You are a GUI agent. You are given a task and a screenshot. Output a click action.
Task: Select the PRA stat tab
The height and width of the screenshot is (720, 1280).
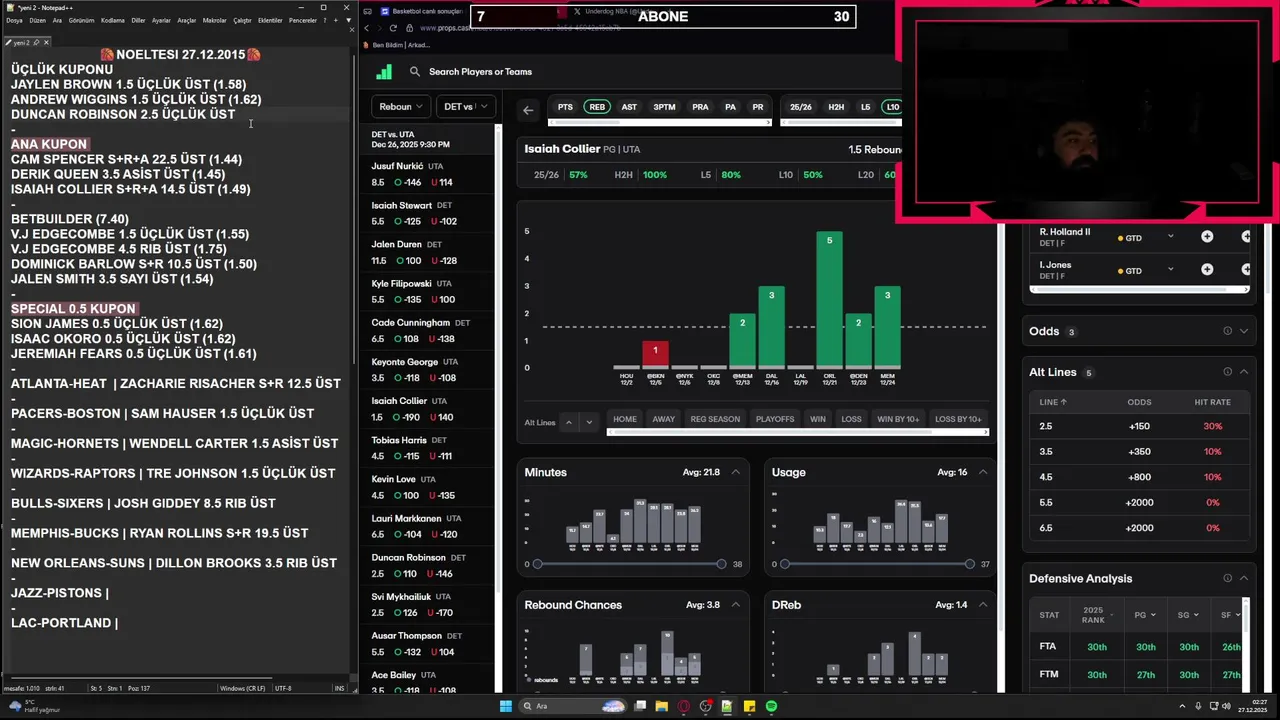coord(700,107)
